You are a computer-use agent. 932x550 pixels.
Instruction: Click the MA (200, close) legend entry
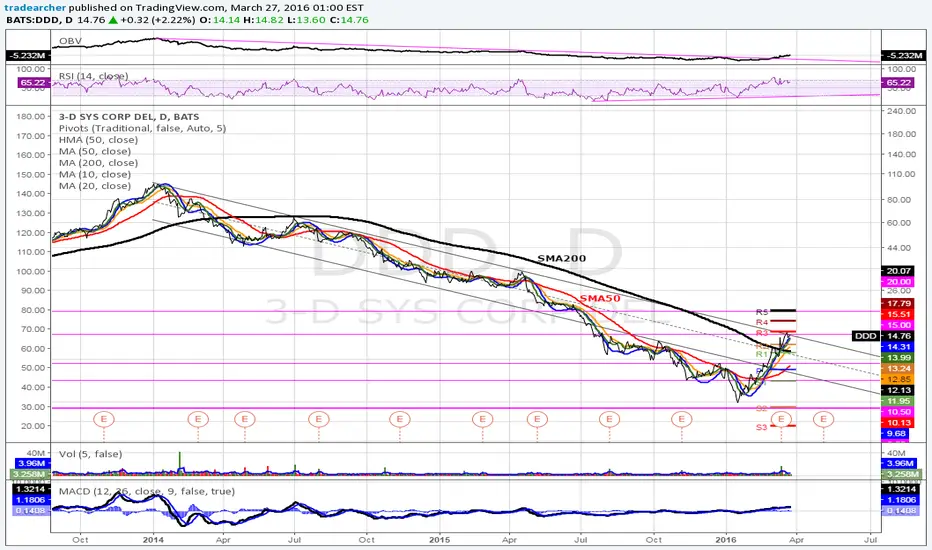tap(98, 162)
